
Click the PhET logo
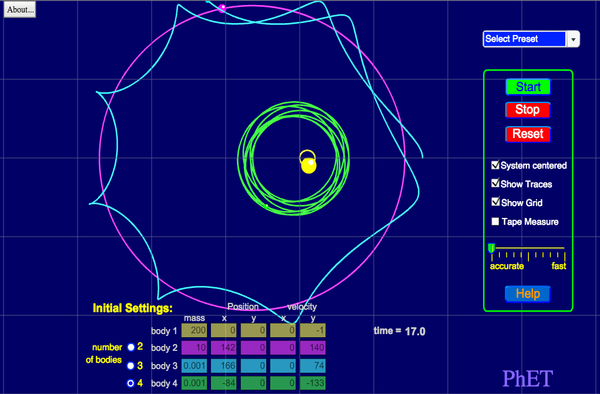528,379
